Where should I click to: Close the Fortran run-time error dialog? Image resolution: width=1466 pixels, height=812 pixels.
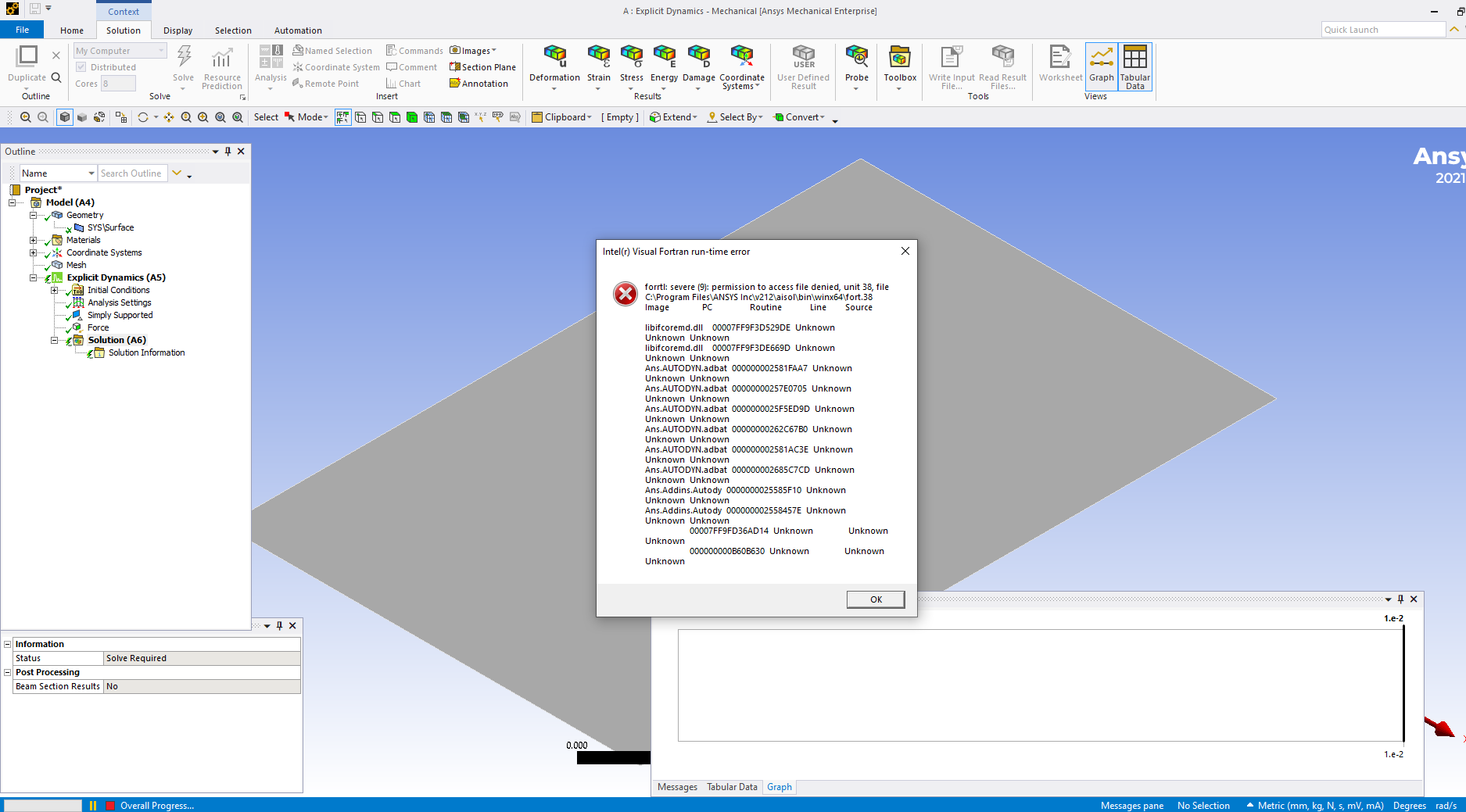coord(905,251)
